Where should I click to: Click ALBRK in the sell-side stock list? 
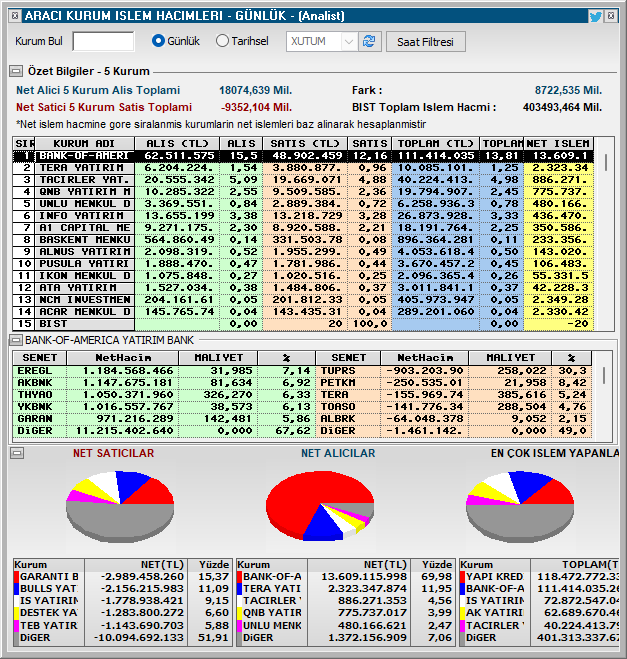tap(338, 419)
